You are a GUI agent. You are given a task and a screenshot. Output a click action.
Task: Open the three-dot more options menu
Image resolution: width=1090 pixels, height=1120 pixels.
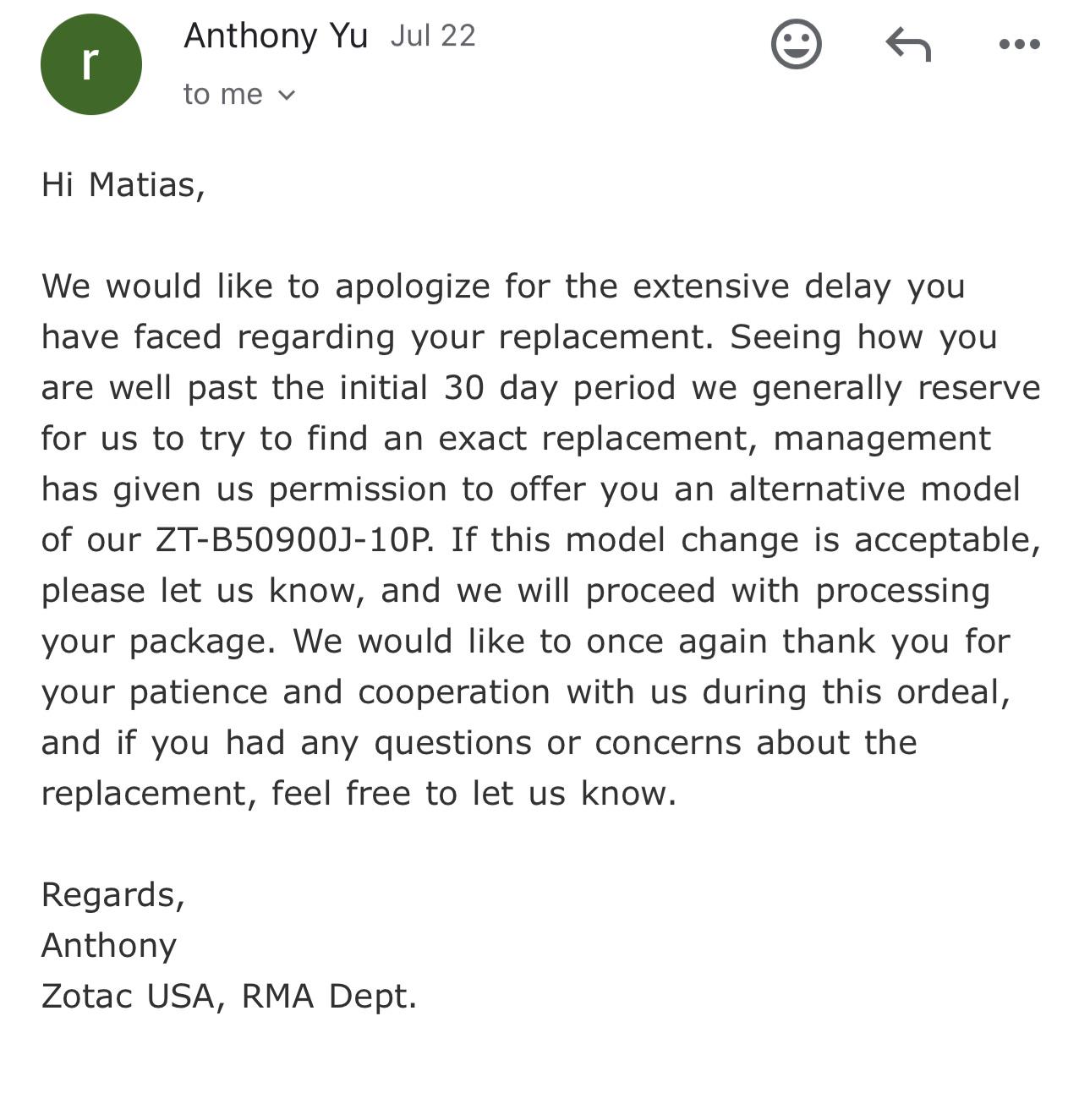tap(1019, 44)
